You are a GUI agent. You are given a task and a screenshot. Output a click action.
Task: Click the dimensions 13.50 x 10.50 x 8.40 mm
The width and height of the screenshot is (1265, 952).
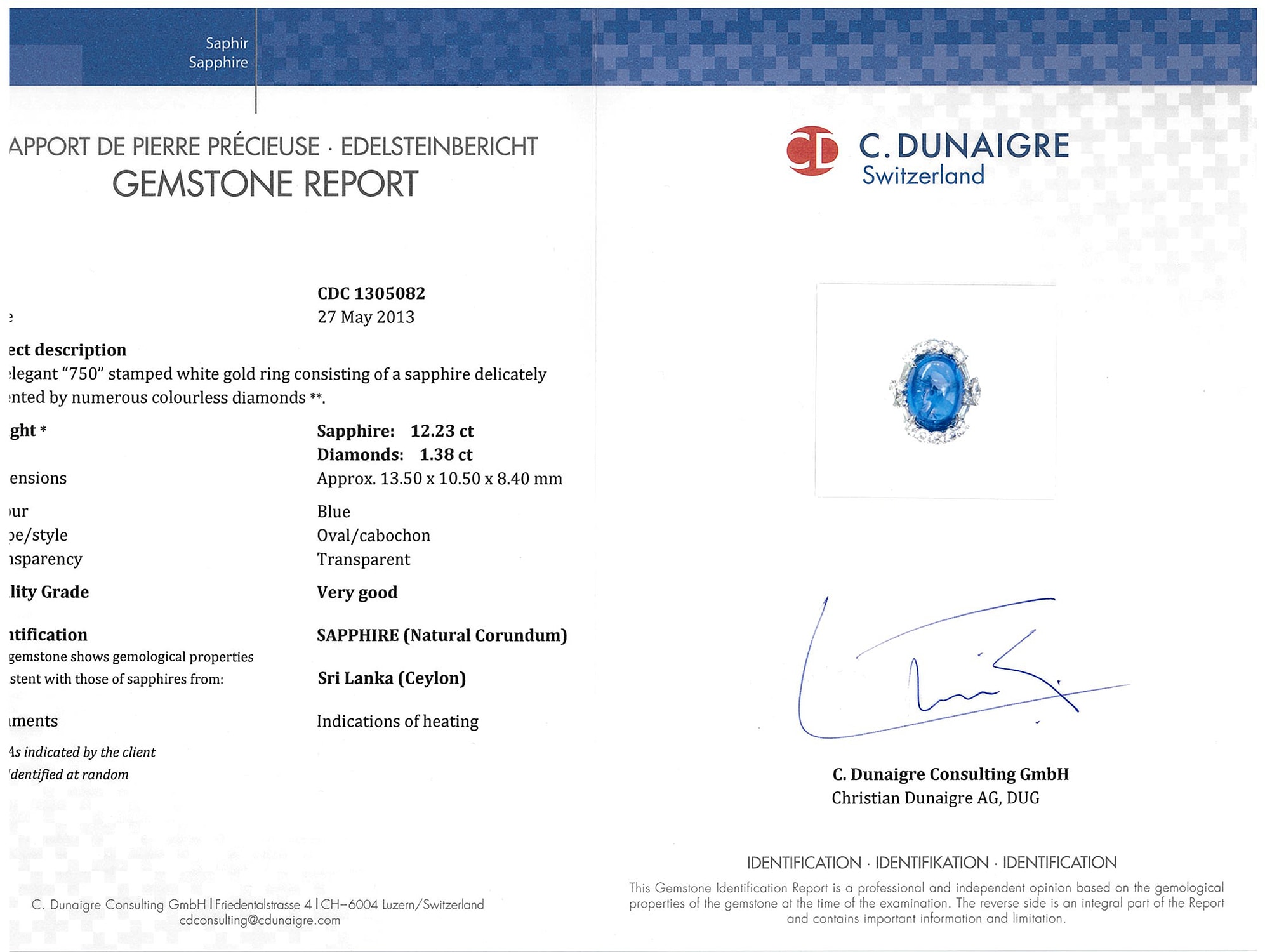coord(439,479)
